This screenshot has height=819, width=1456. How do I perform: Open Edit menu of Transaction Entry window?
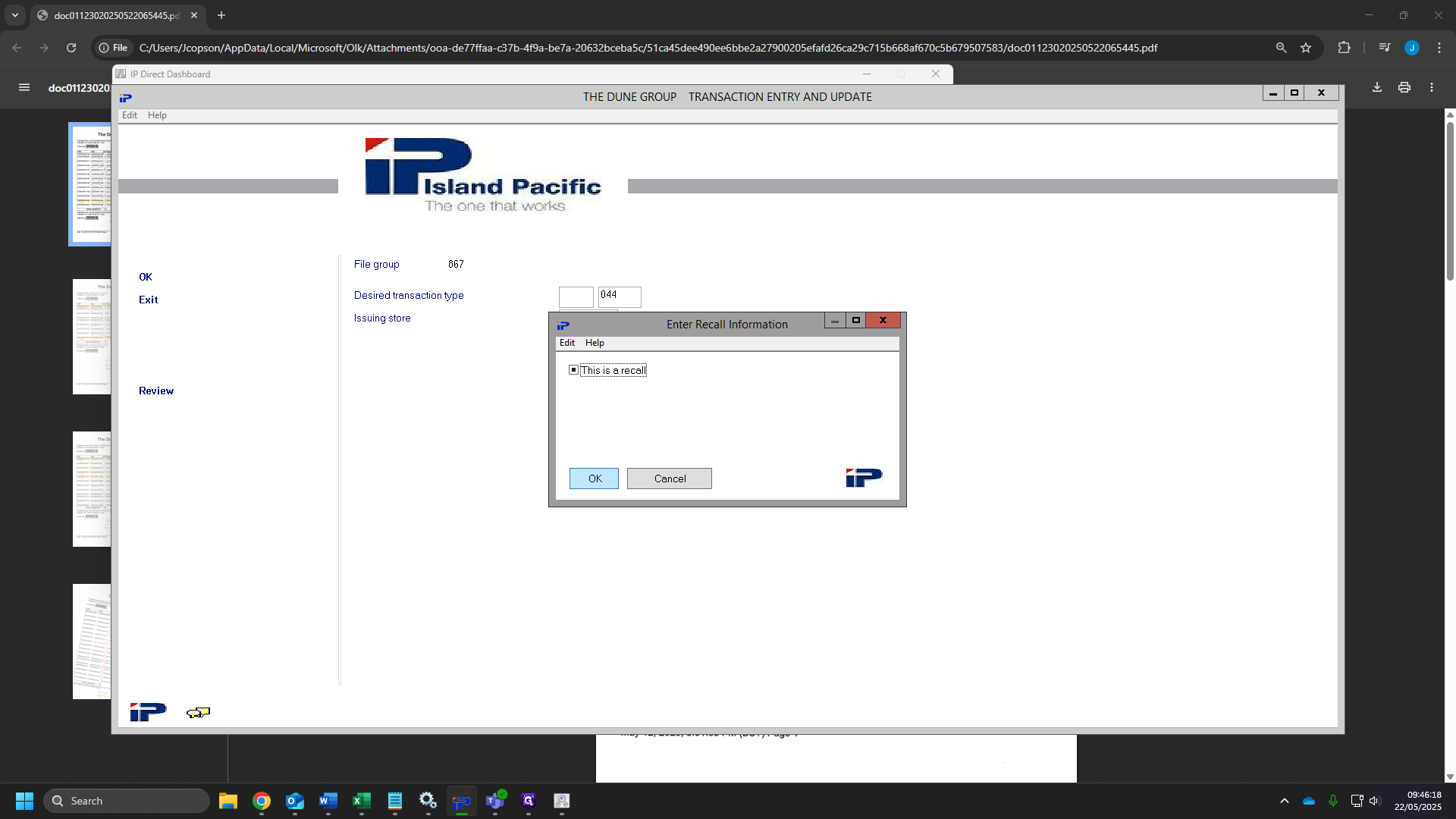[130, 115]
